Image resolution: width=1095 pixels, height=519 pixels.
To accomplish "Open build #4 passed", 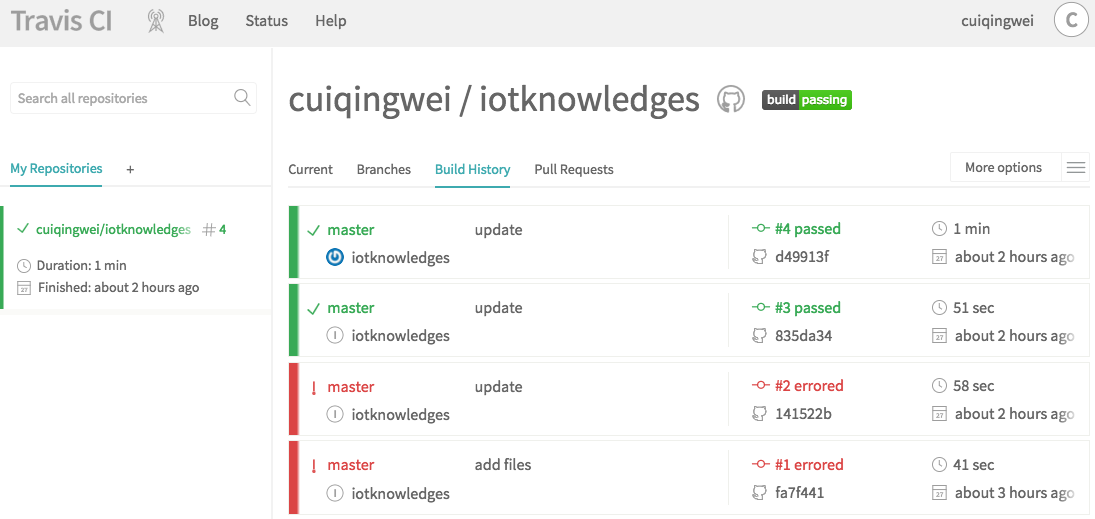I will pyautogui.click(x=807, y=229).
